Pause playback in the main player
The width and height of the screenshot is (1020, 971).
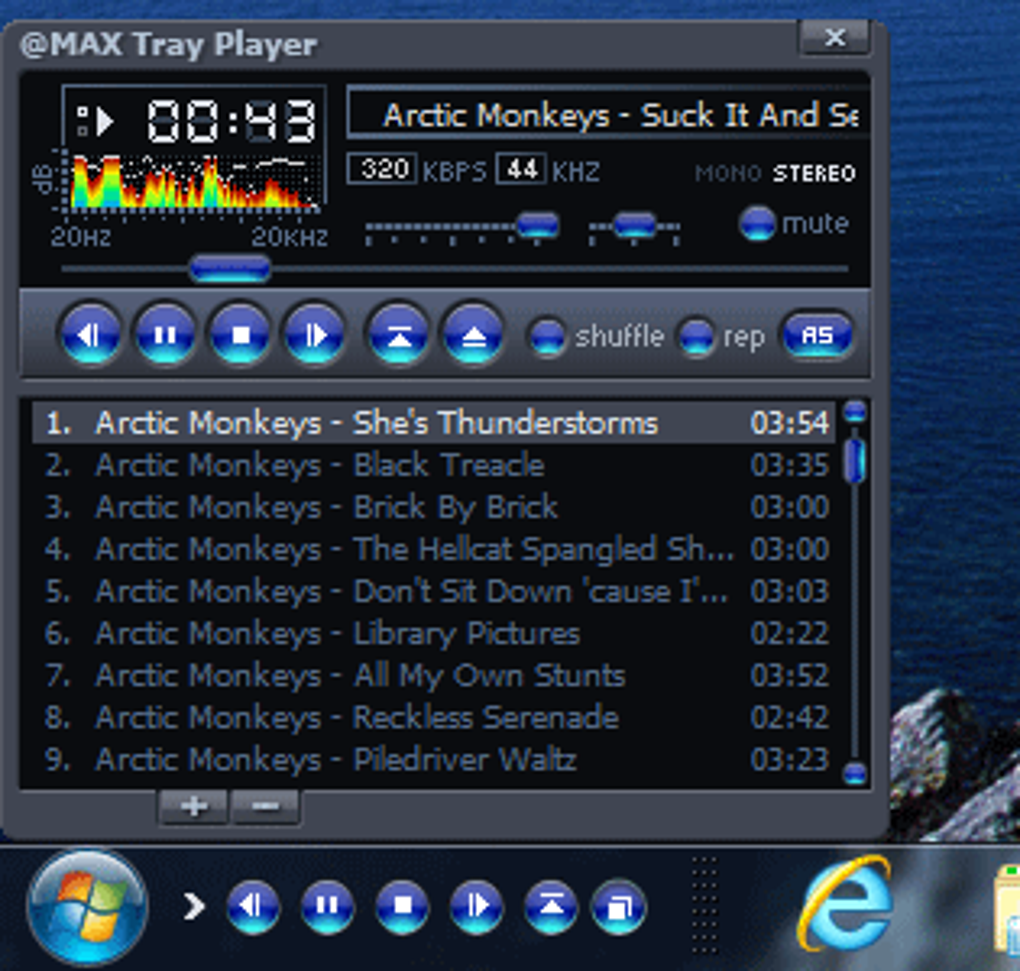[x=165, y=336]
